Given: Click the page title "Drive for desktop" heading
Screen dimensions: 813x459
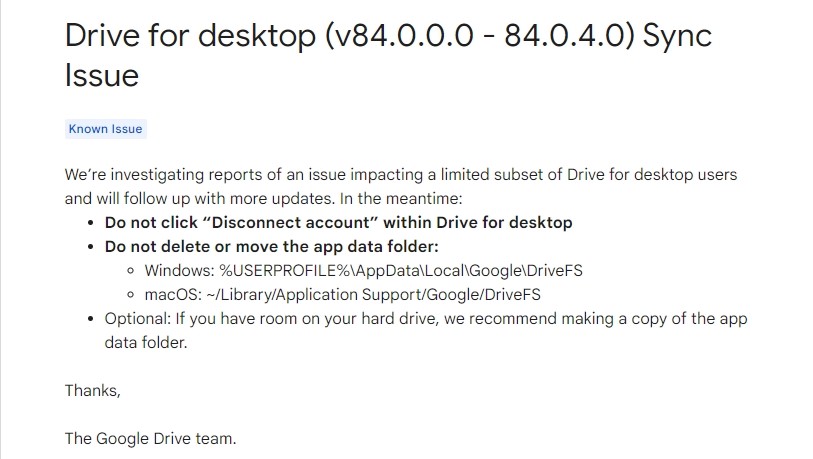Looking at the screenshot, I should tap(388, 55).
